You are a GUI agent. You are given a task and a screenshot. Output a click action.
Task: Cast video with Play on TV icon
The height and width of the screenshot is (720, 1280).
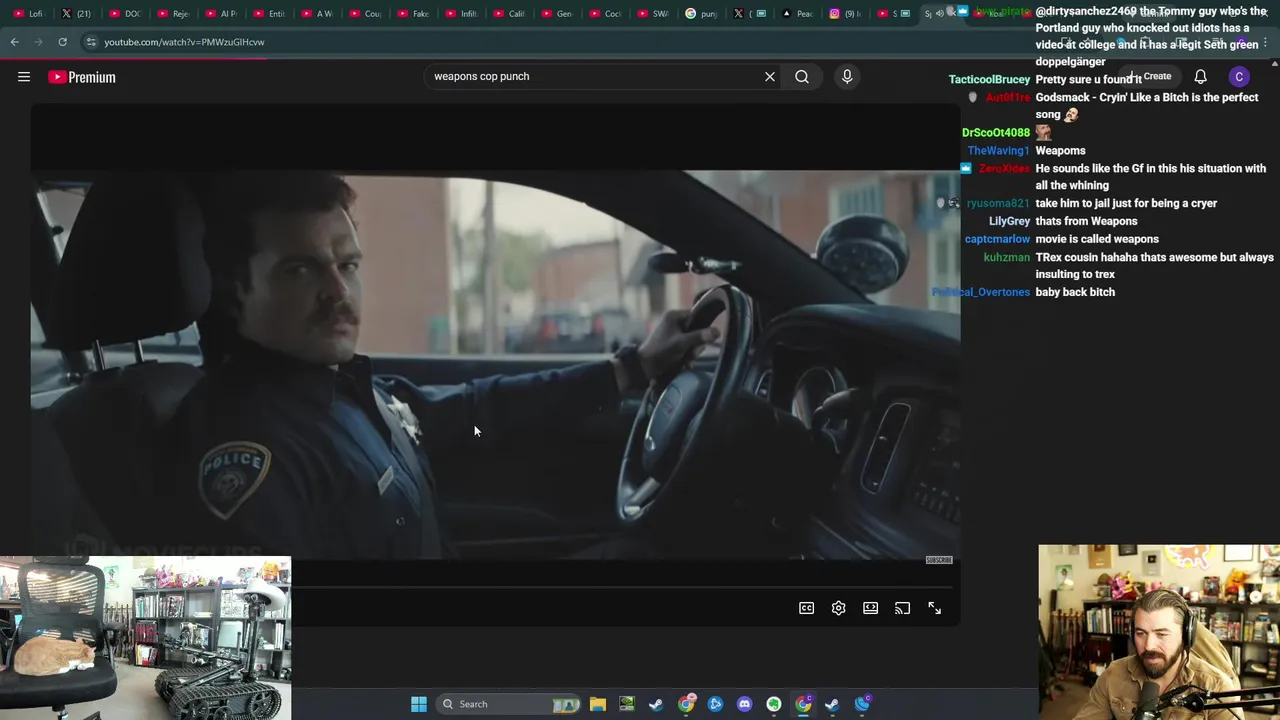[903, 608]
